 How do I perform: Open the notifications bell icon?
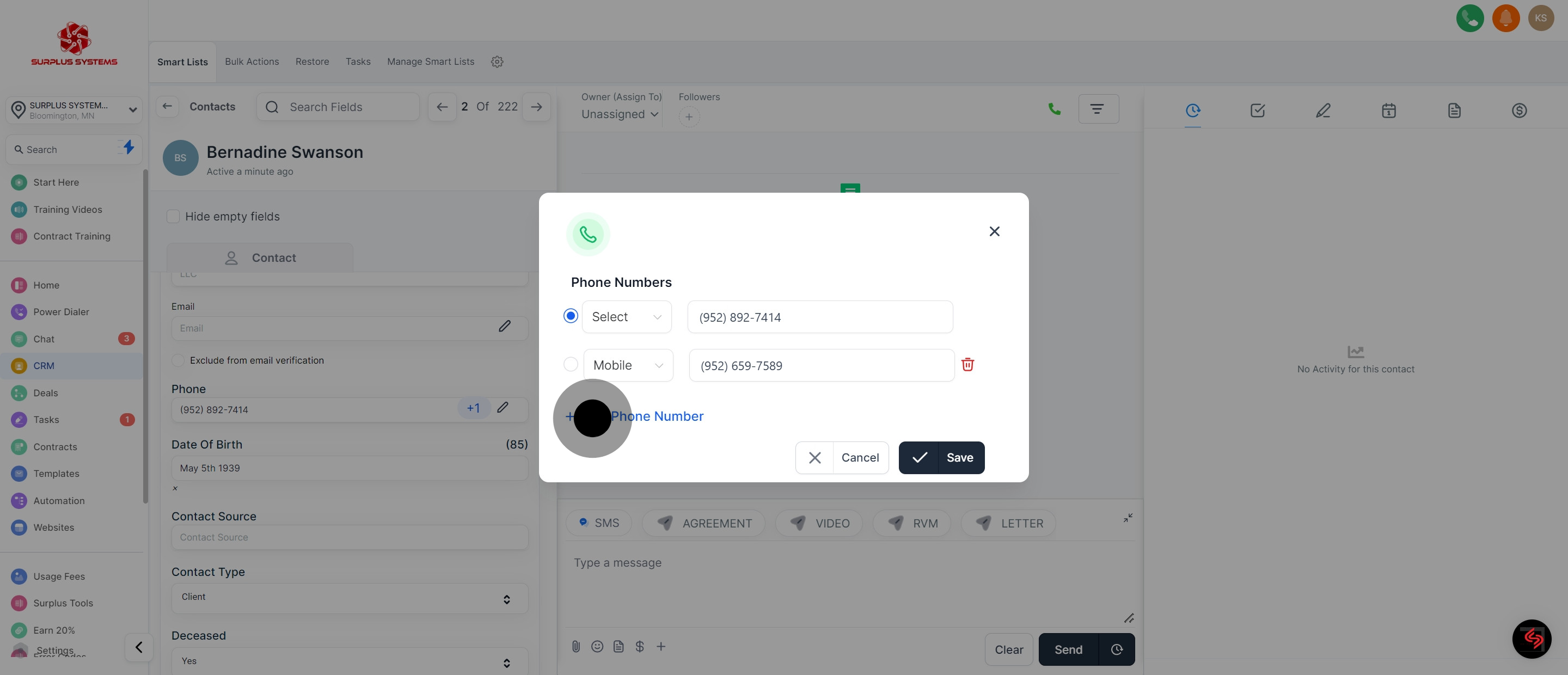tap(1505, 19)
